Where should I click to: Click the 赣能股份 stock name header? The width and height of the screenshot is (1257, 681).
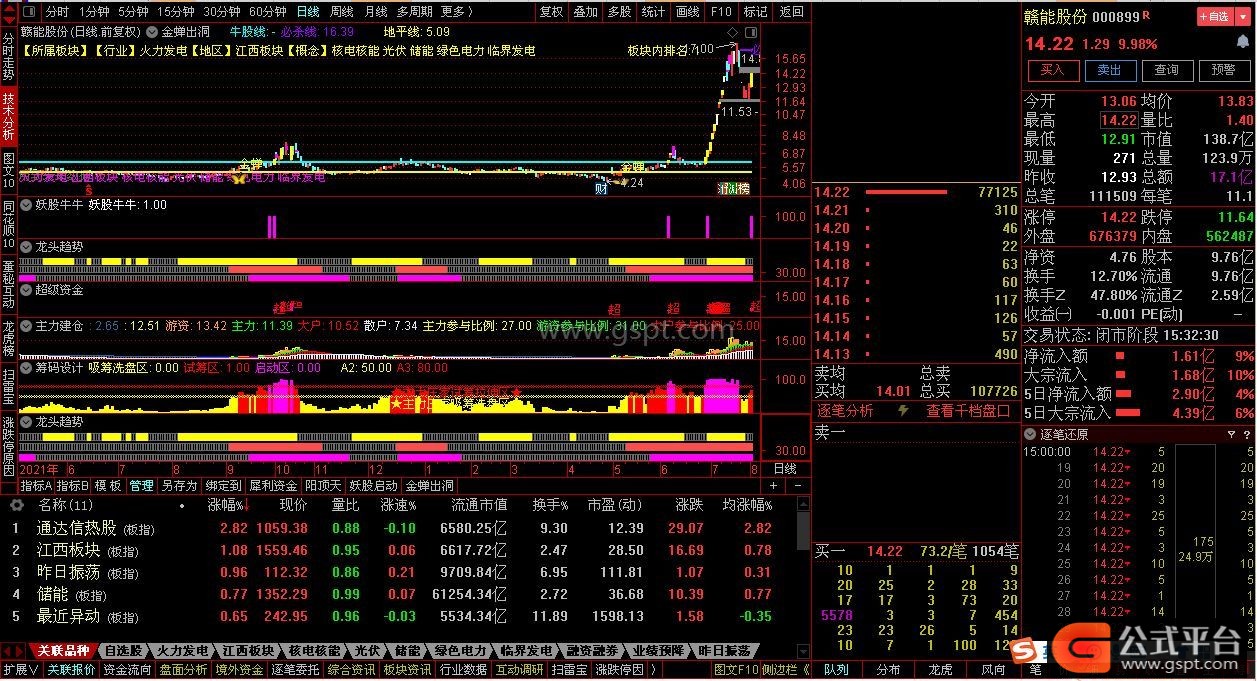coord(1055,17)
